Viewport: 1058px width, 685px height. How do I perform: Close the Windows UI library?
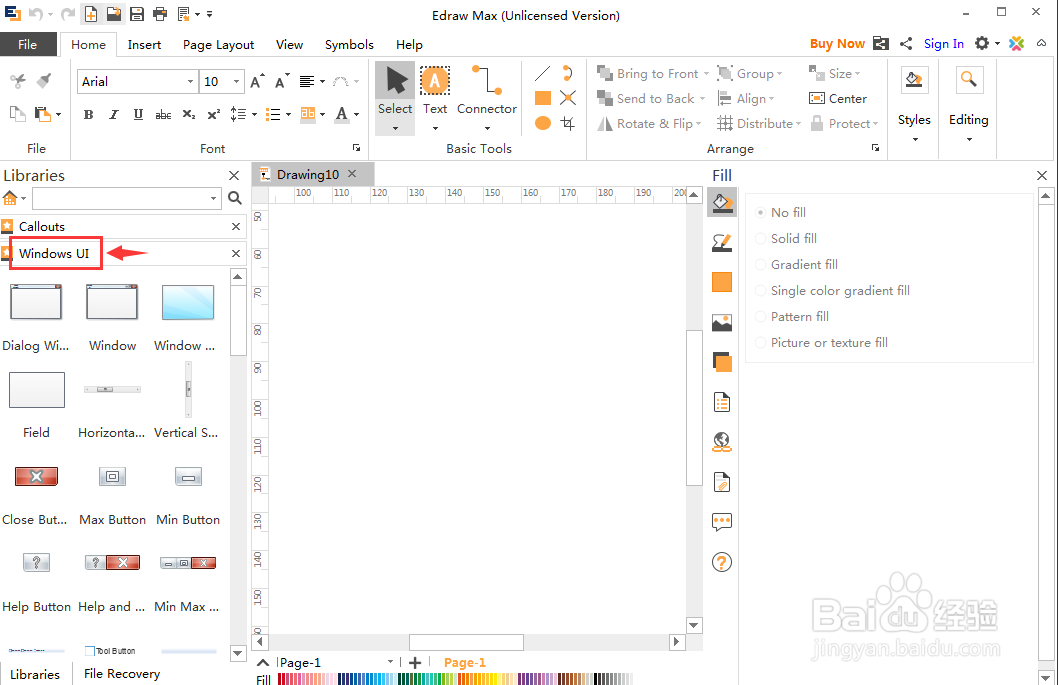(x=235, y=254)
